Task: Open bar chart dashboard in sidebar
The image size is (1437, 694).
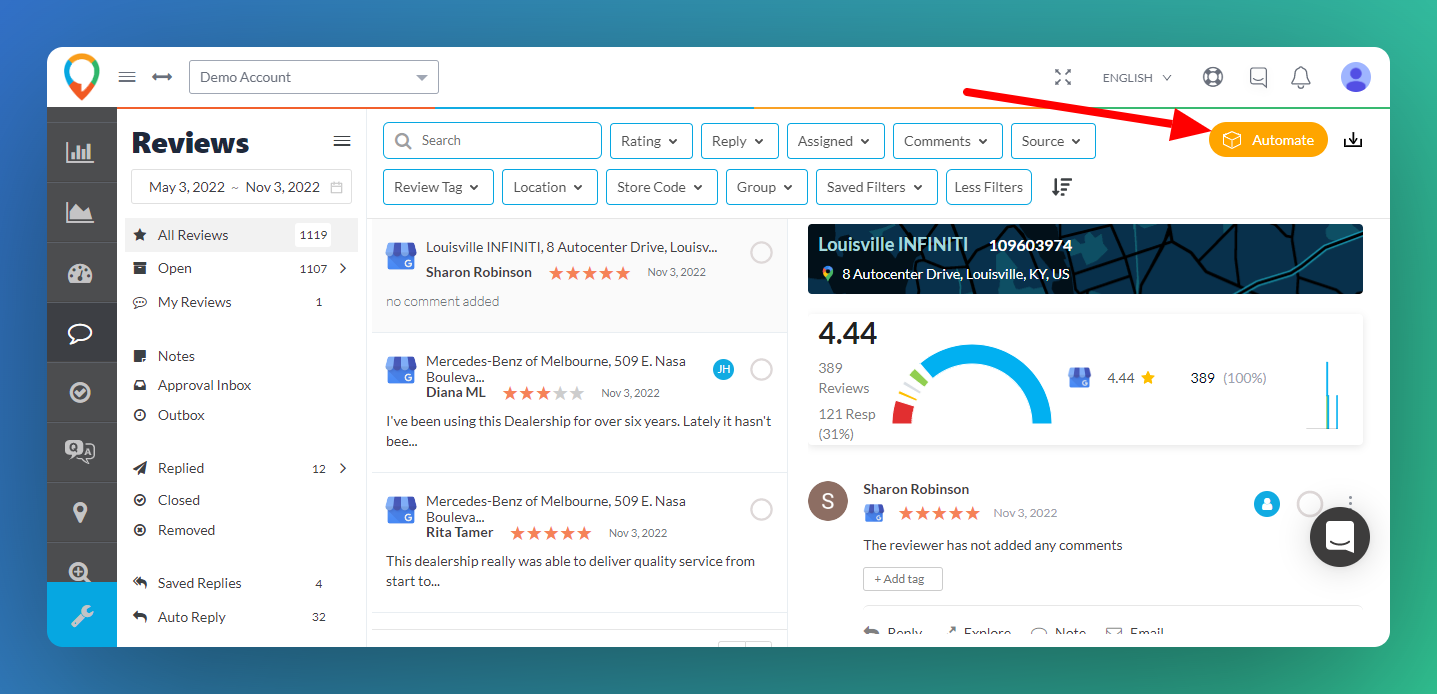Action: (x=80, y=152)
